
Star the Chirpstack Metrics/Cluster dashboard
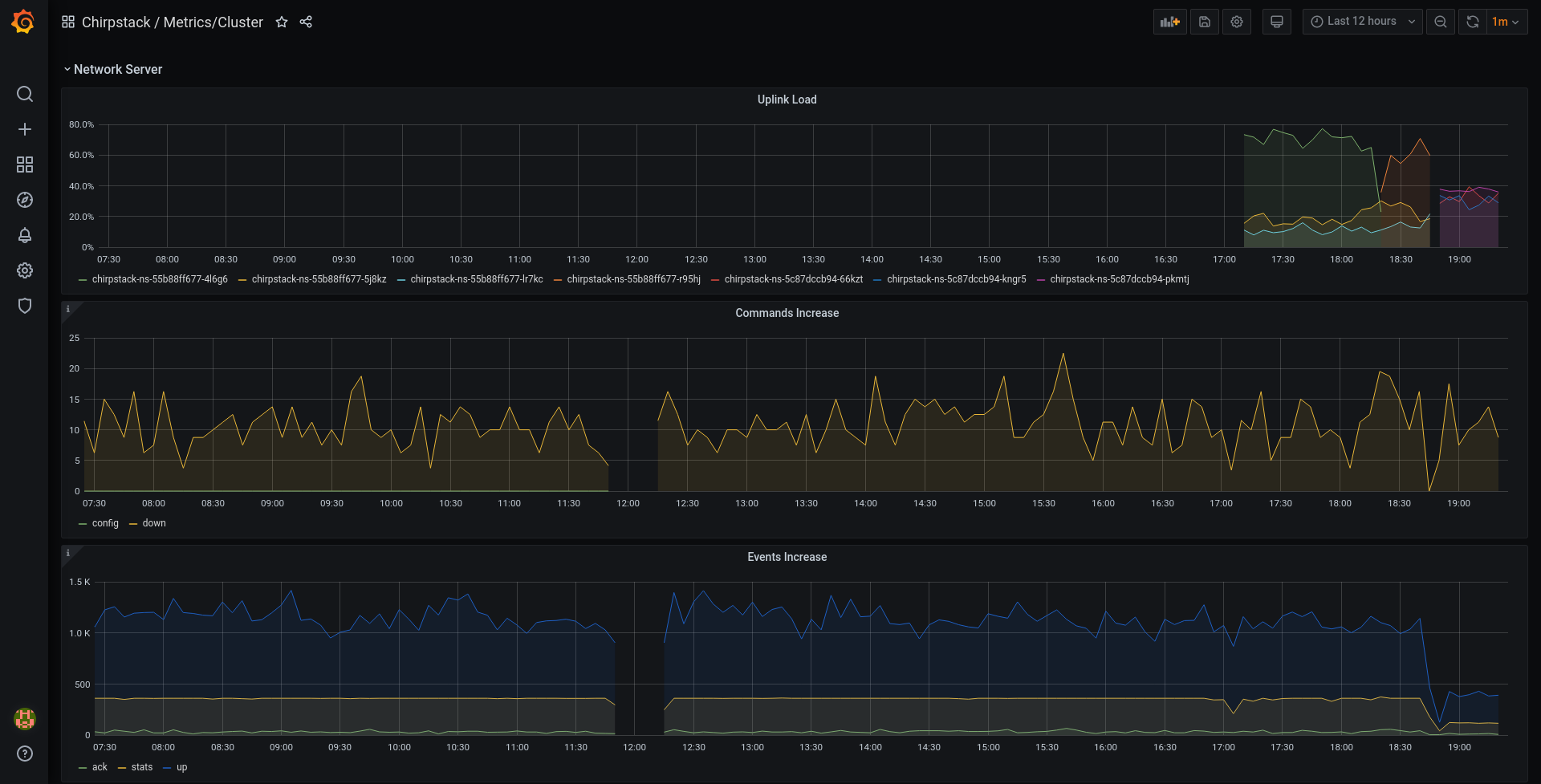tap(282, 22)
